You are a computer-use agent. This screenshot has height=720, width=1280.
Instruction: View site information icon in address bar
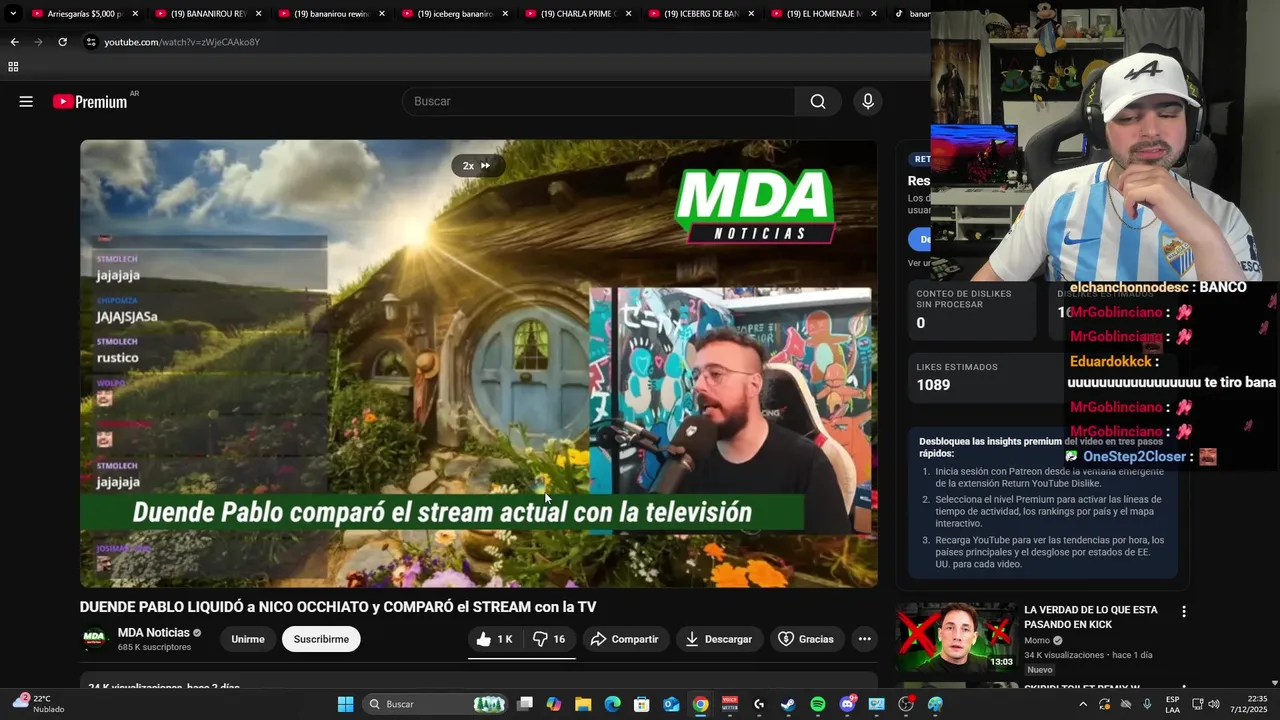[91, 42]
